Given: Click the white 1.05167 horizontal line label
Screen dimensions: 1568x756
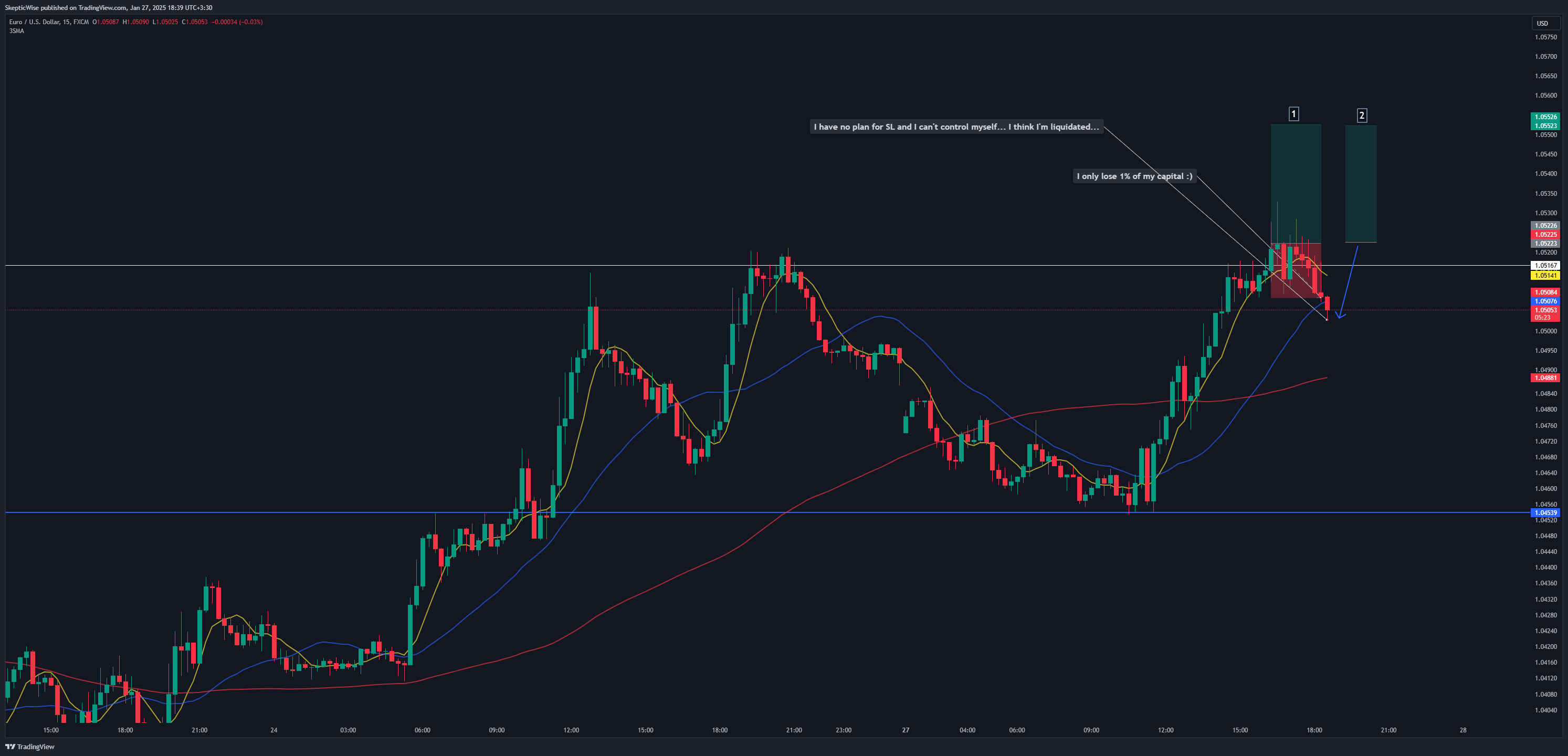Looking at the screenshot, I should point(1545,266).
